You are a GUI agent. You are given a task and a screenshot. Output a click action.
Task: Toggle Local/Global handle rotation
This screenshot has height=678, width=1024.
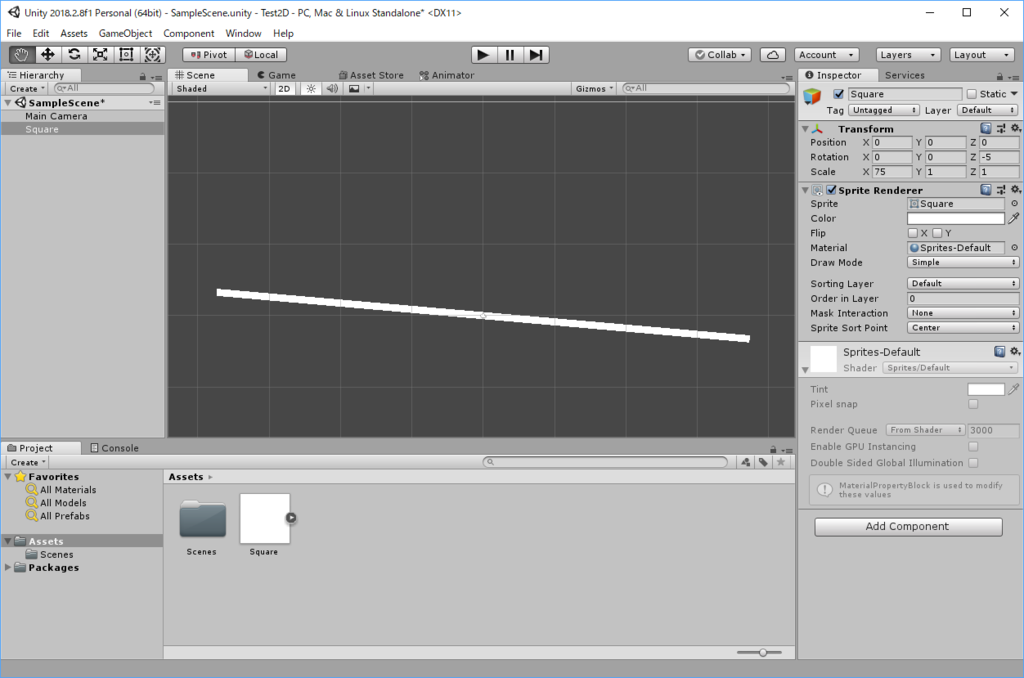pos(261,55)
